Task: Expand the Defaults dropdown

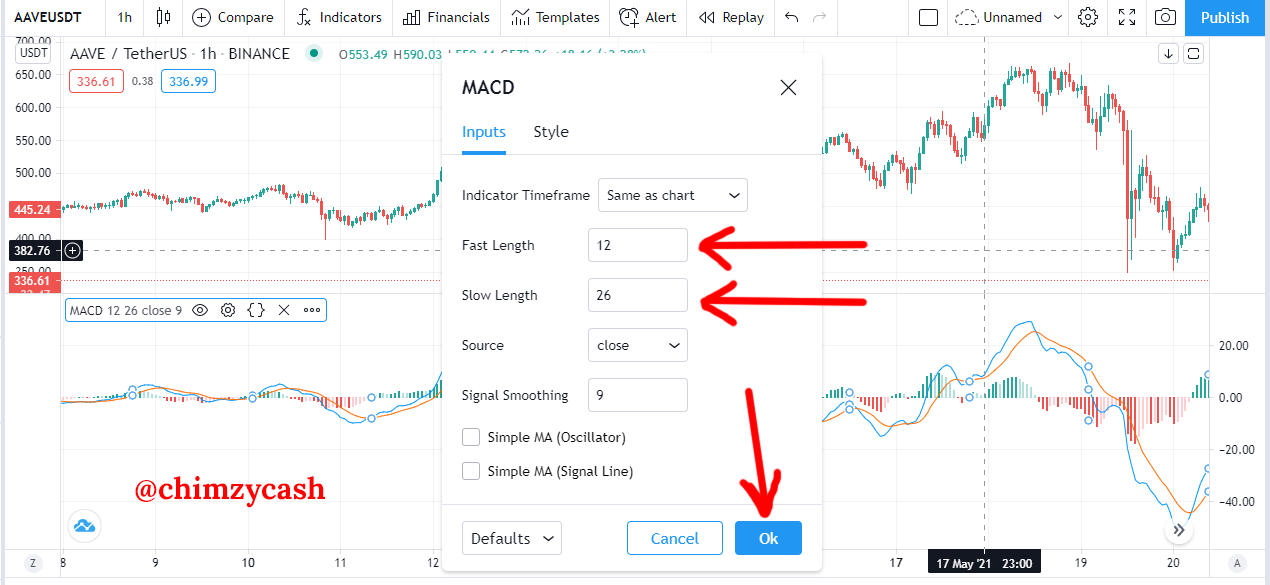Action: [512, 538]
